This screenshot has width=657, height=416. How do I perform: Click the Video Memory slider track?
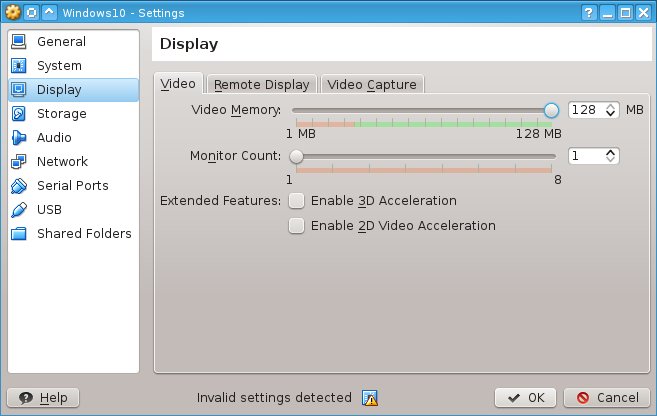pyautogui.click(x=422, y=110)
